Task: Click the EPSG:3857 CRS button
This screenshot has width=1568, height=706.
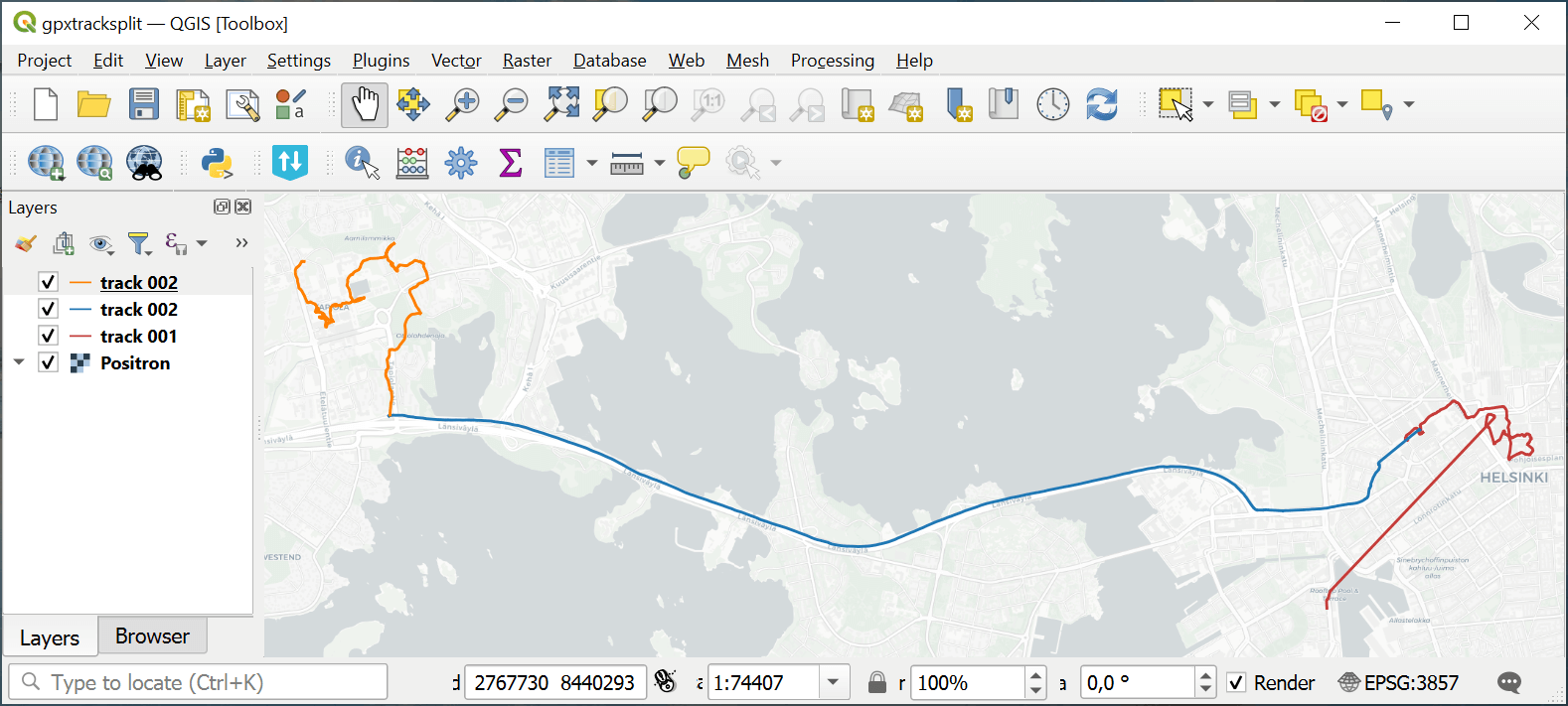Action: pyautogui.click(x=1399, y=683)
